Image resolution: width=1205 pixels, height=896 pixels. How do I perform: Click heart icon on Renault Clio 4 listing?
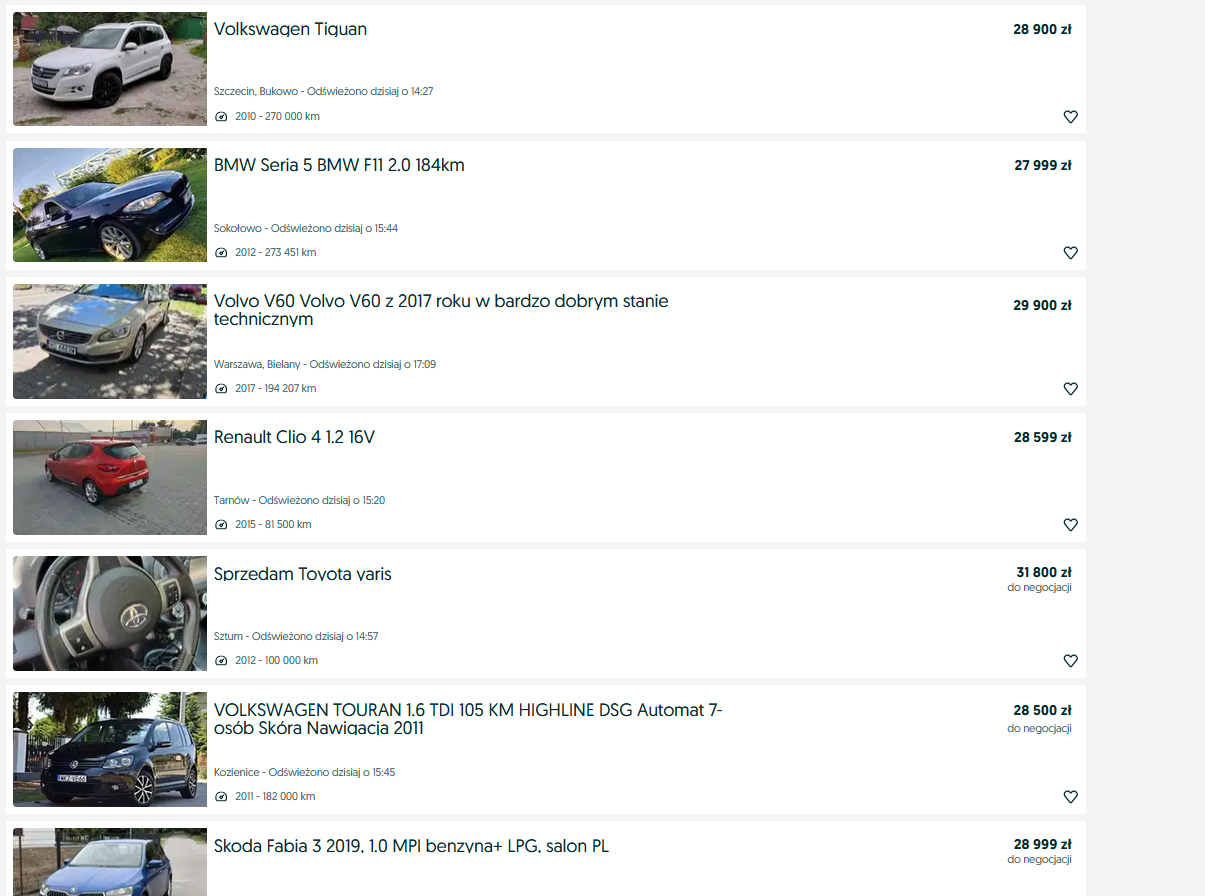coord(1070,525)
